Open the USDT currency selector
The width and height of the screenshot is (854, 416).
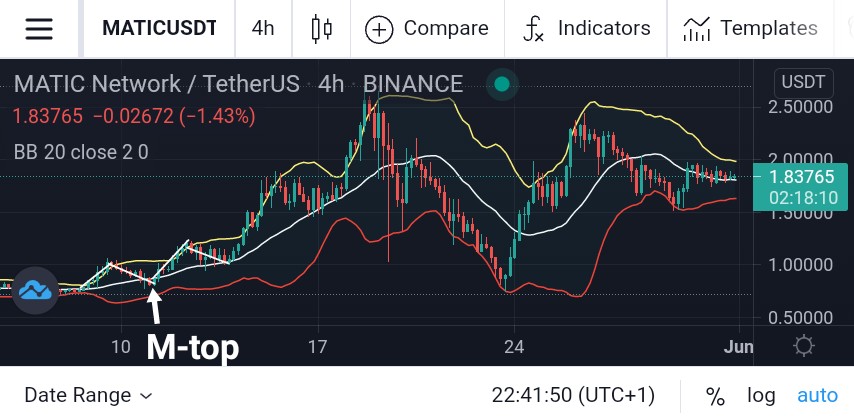803,83
